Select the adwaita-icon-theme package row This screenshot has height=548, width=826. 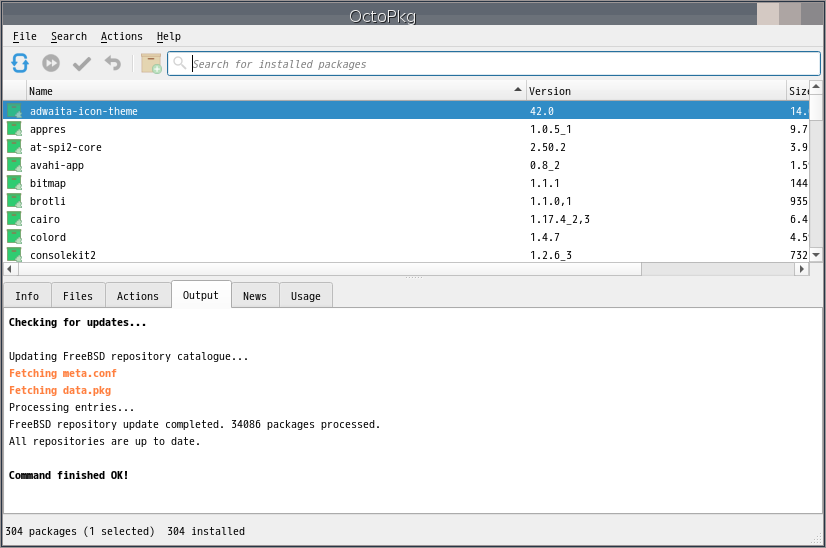point(406,111)
